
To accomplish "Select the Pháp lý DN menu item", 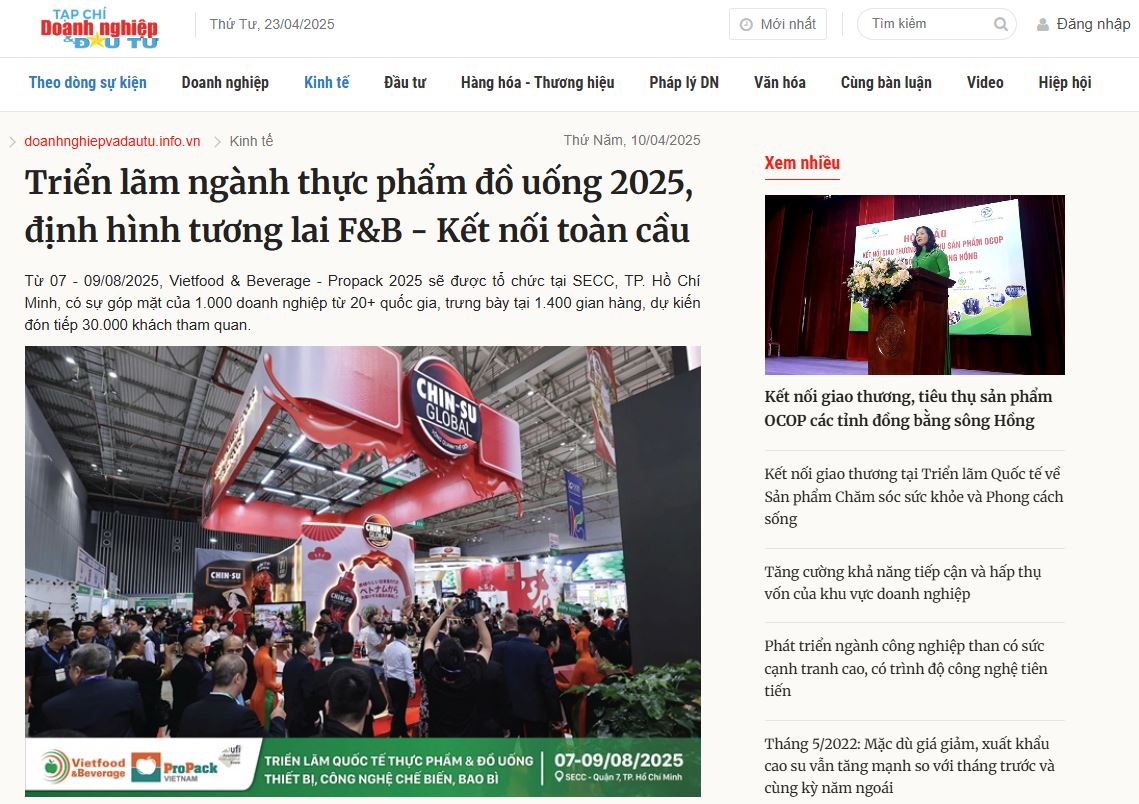I will [x=684, y=83].
